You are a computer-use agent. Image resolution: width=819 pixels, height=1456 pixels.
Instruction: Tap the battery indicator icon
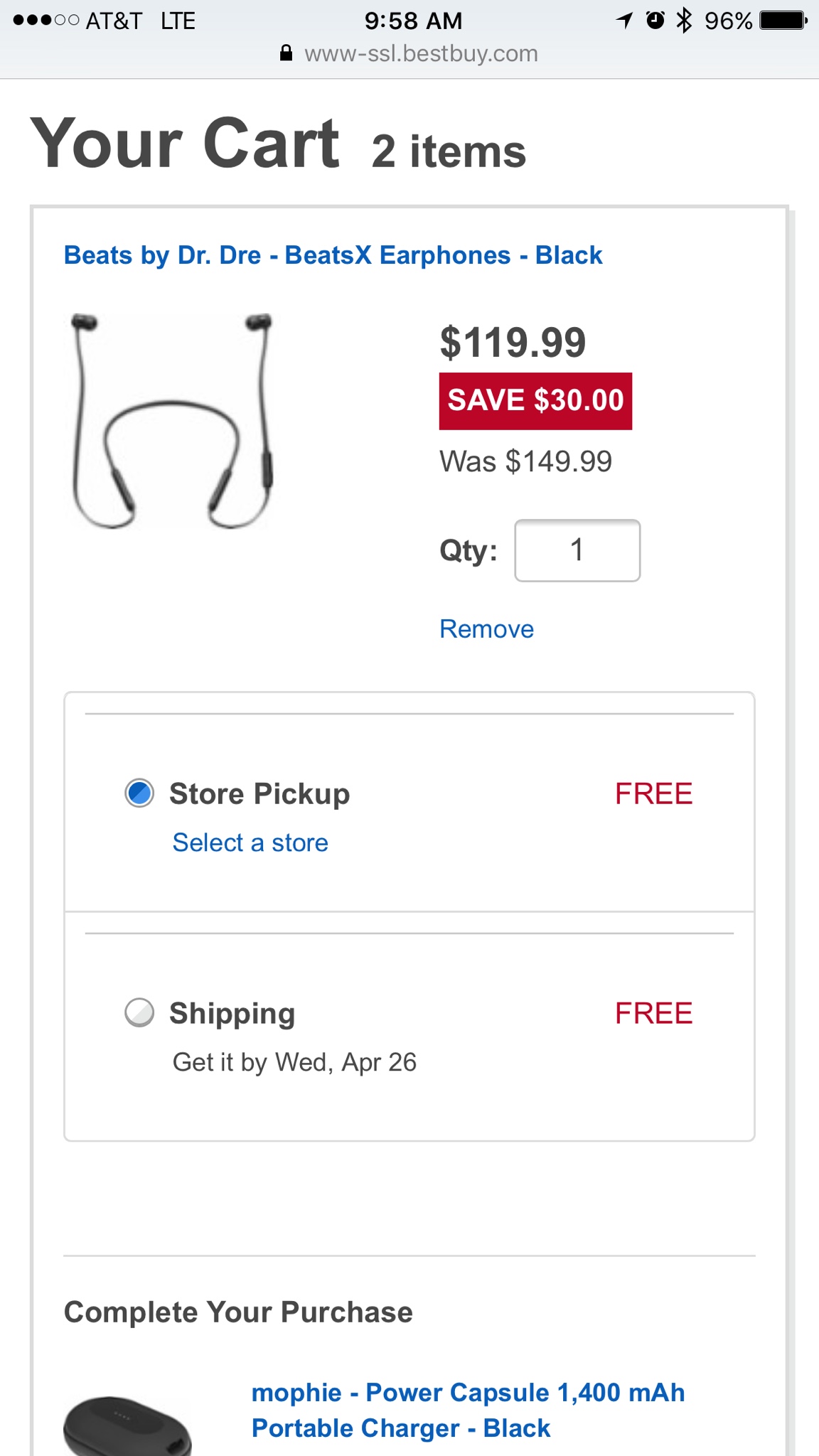(x=783, y=21)
